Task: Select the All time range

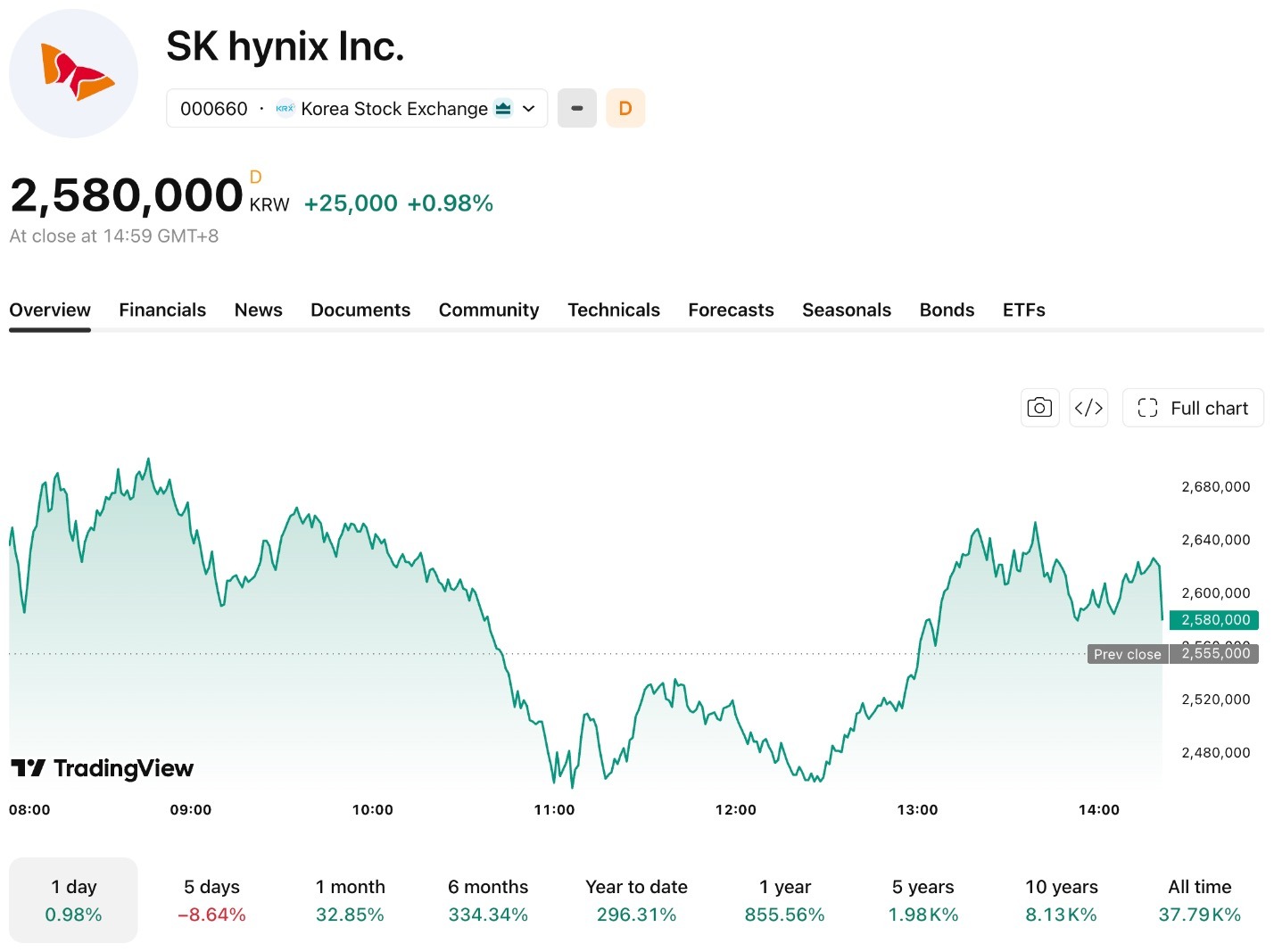Action: 1200,900
